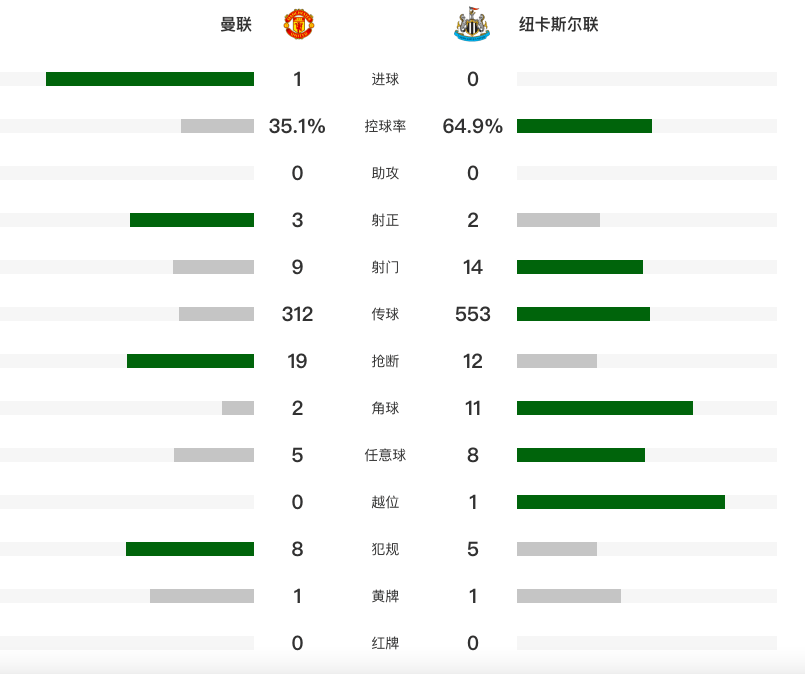Click Newcastle's 553 passes value

[x=473, y=315]
